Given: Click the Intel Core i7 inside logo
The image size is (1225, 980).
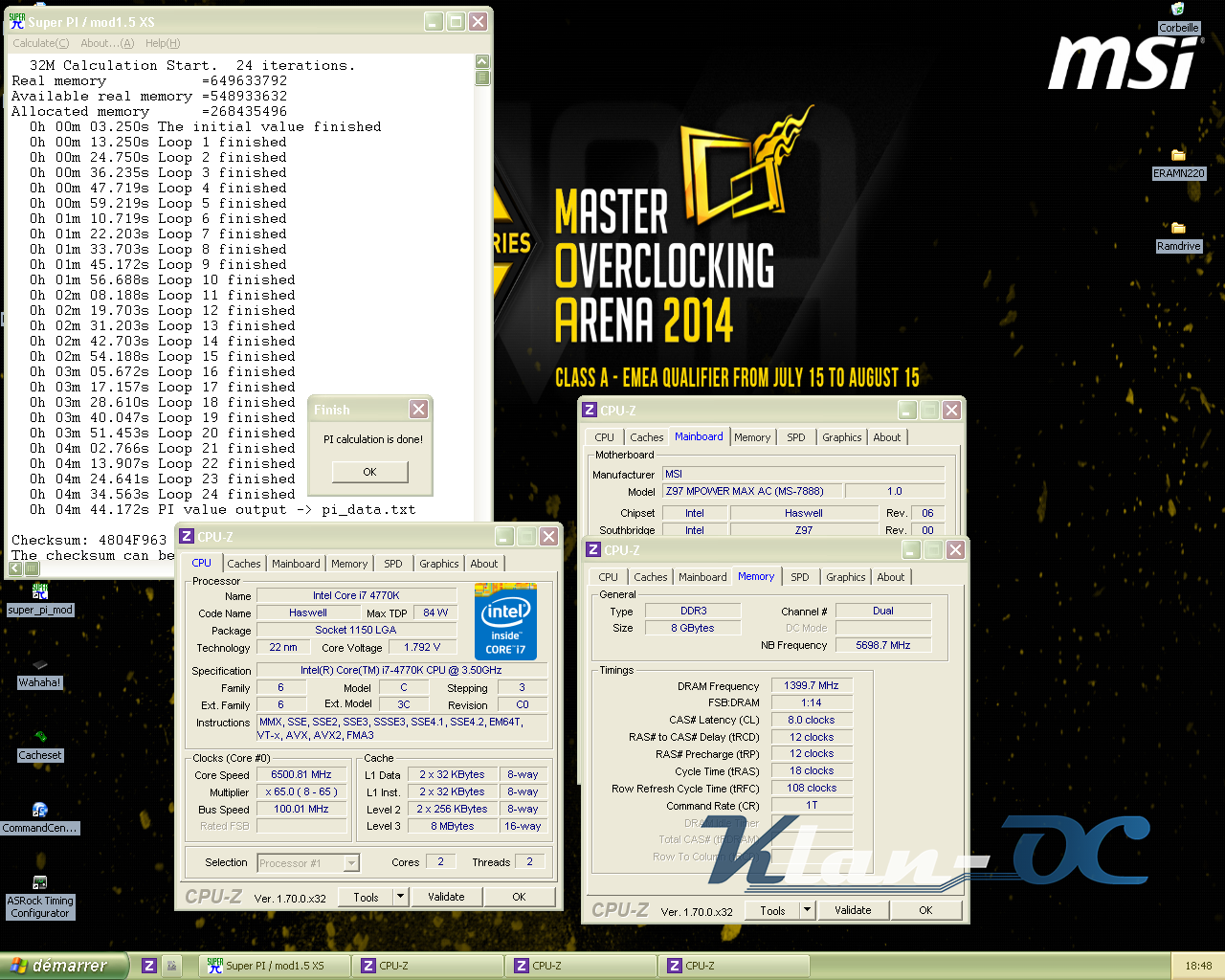Looking at the screenshot, I should pos(505,621).
